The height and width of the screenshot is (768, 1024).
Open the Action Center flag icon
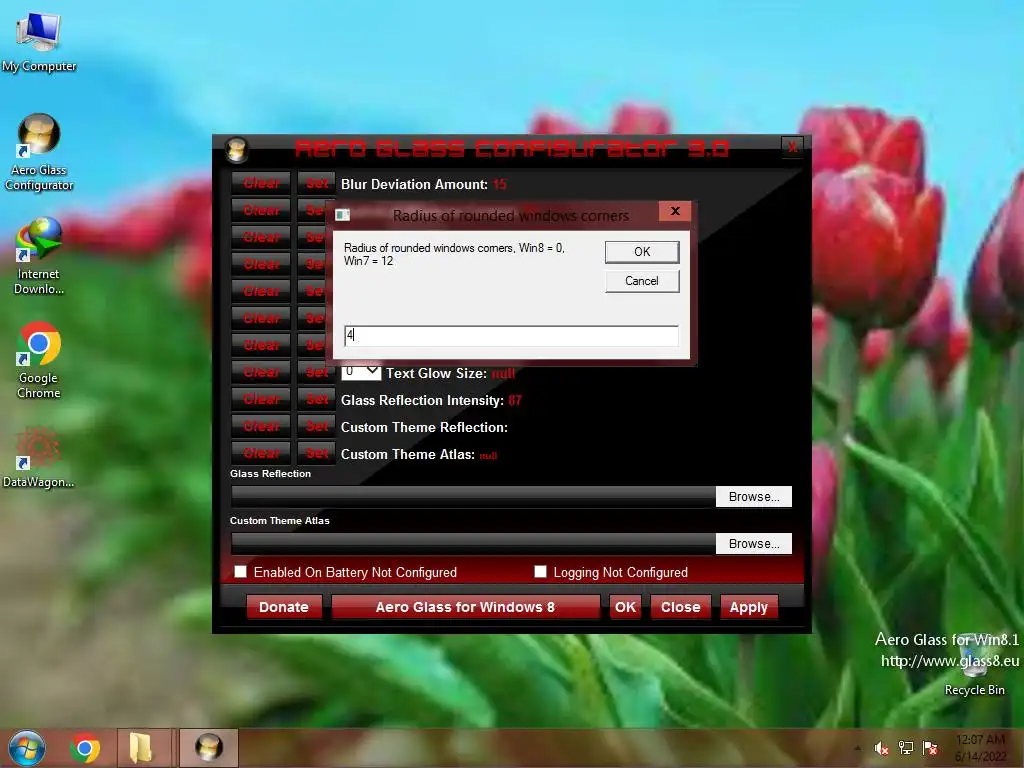coord(930,748)
